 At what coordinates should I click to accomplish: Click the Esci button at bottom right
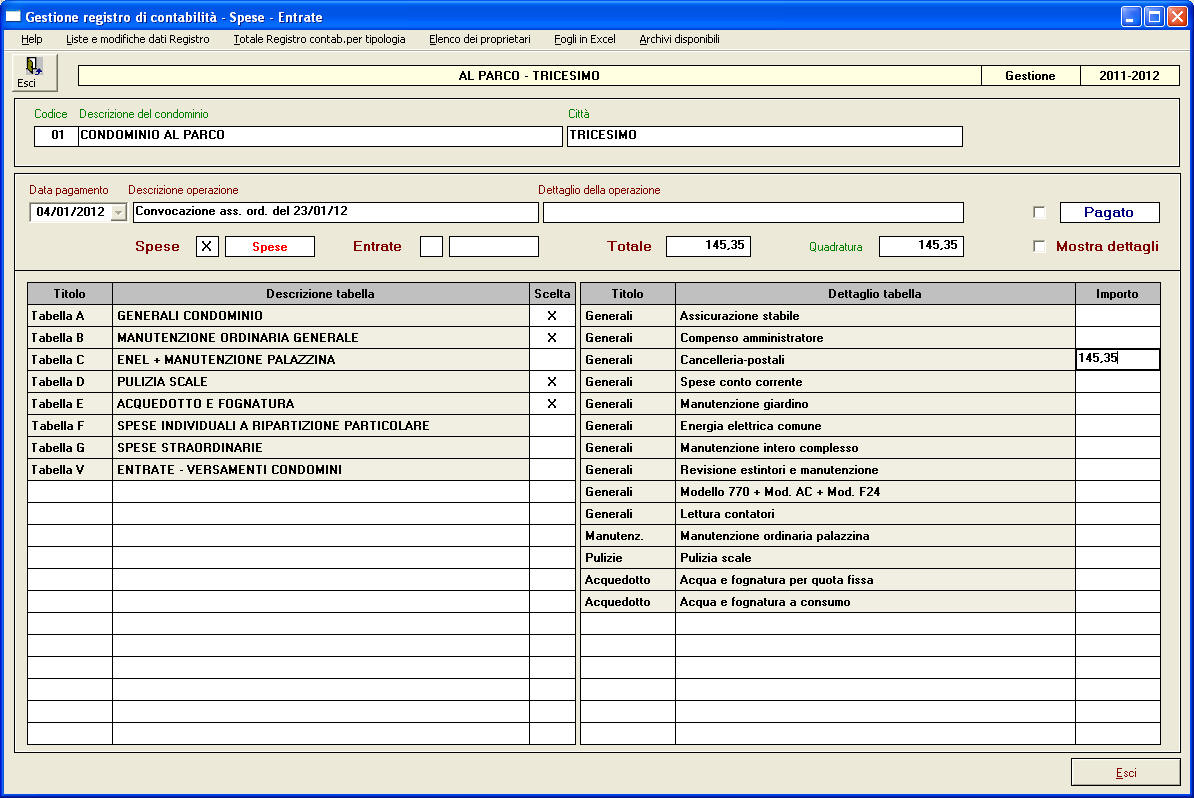point(1125,772)
